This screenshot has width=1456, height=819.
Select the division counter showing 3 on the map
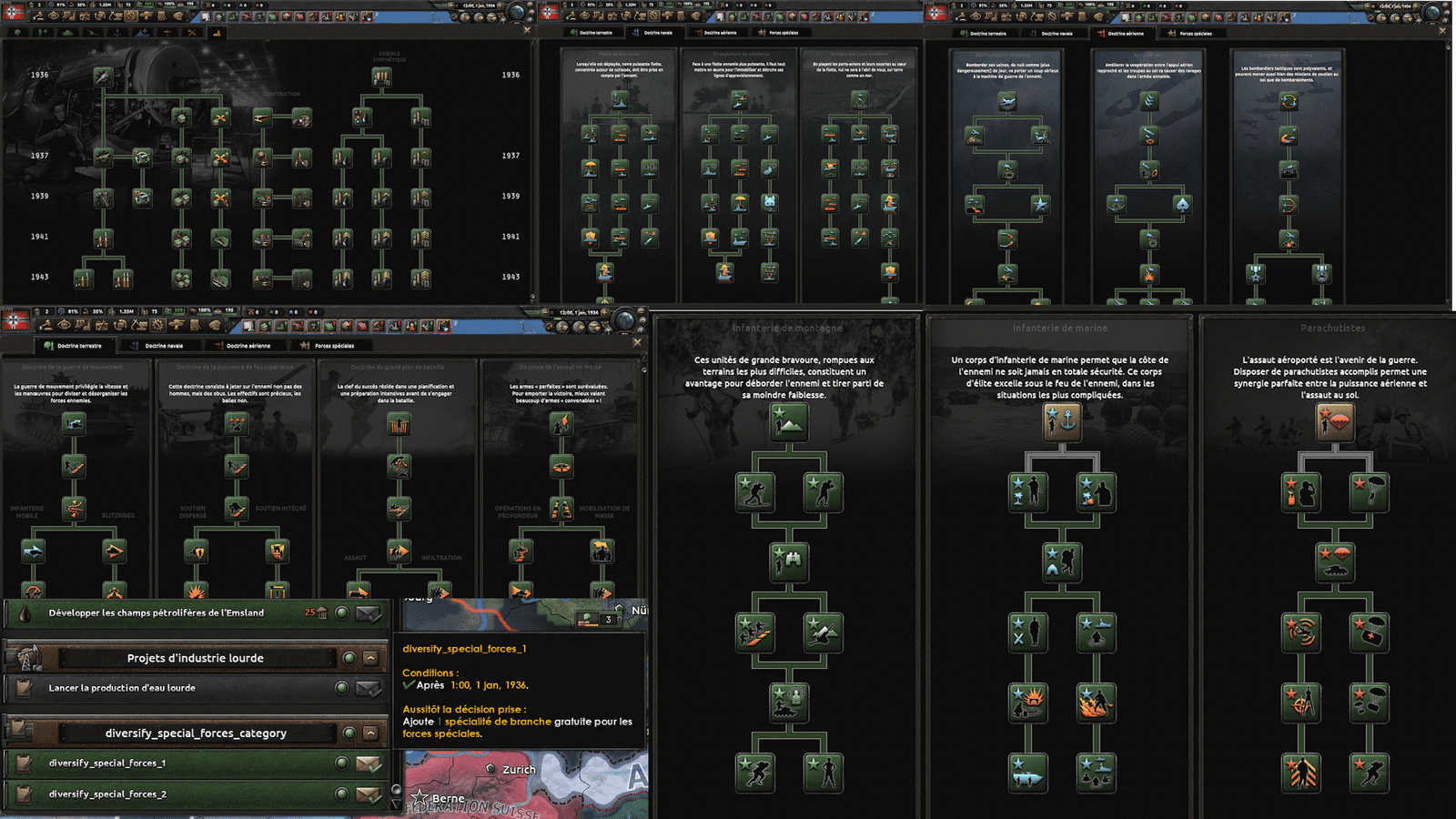coord(599,620)
